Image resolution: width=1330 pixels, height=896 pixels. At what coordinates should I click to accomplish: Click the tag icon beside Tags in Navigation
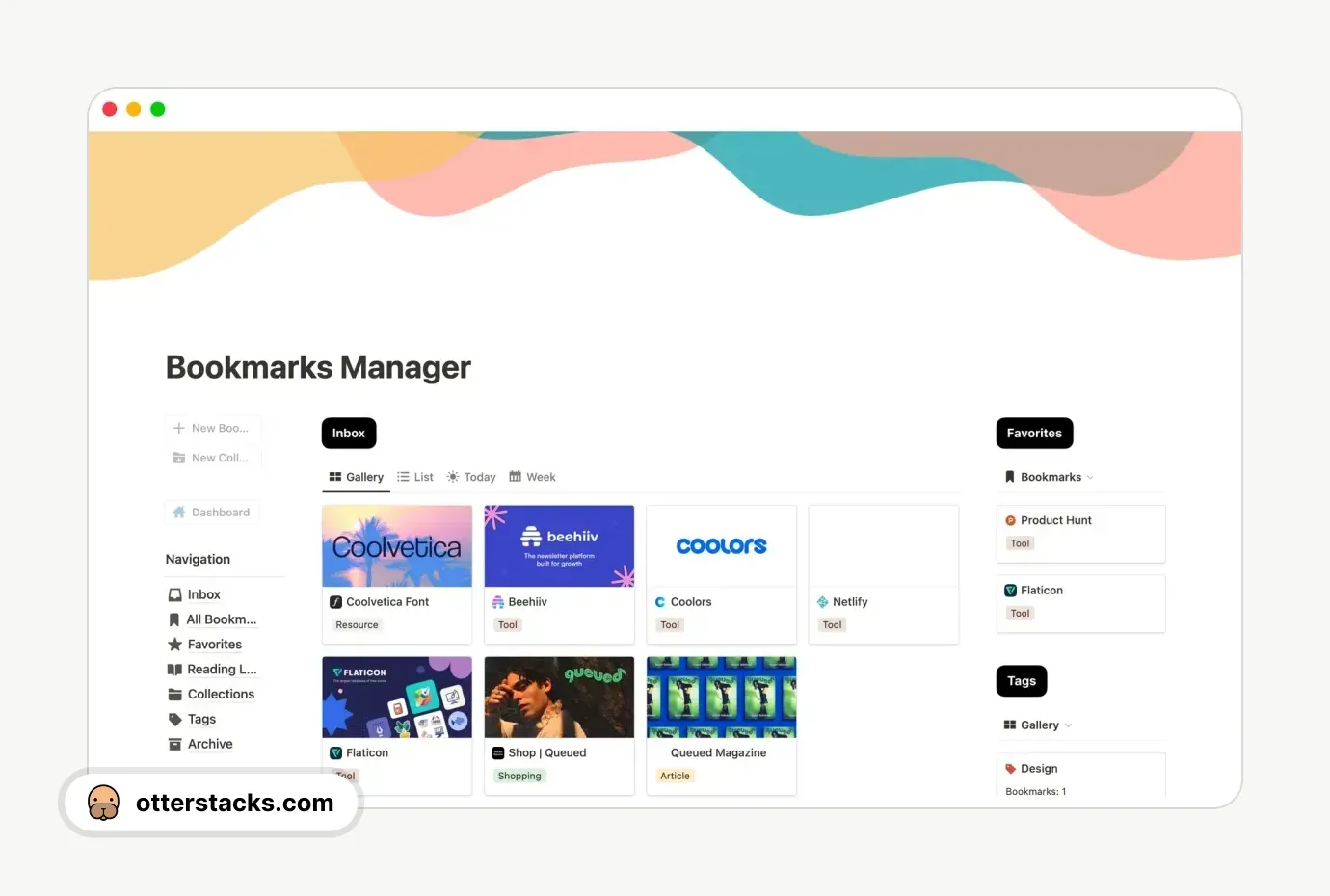click(x=175, y=719)
